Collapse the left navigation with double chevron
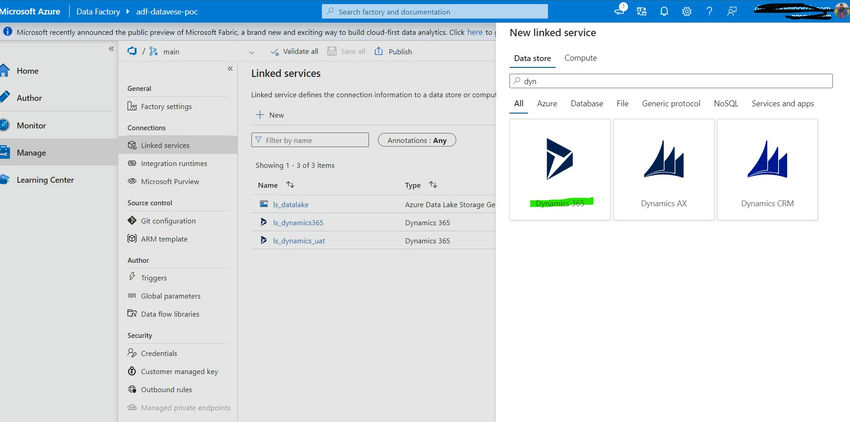This screenshot has width=850, height=422. coord(110,49)
